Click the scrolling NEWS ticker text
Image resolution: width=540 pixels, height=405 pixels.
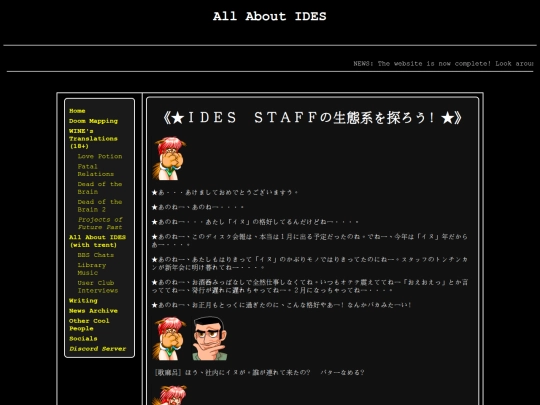443,64
